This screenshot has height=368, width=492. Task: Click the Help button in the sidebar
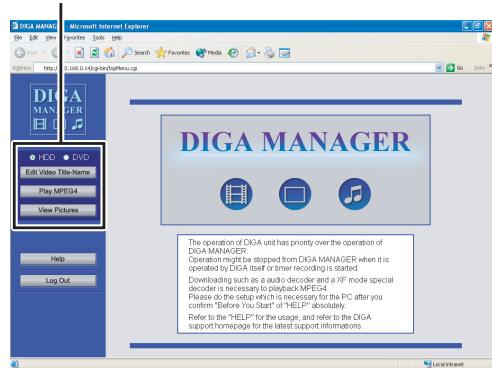(58, 259)
